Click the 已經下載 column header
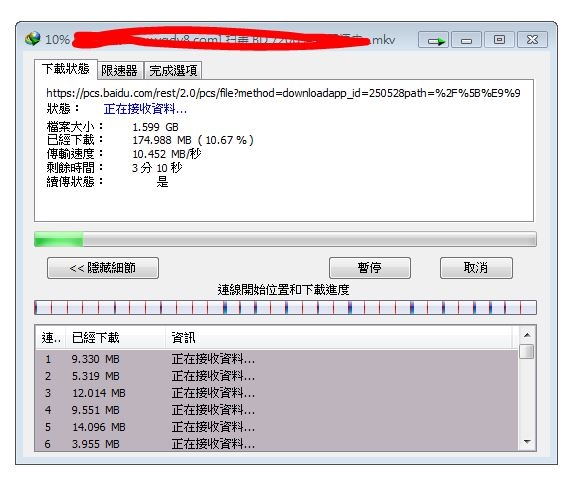Image resolution: width=583 pixels, height=501 pixels. pyautogui.click(x=116, y=338)
